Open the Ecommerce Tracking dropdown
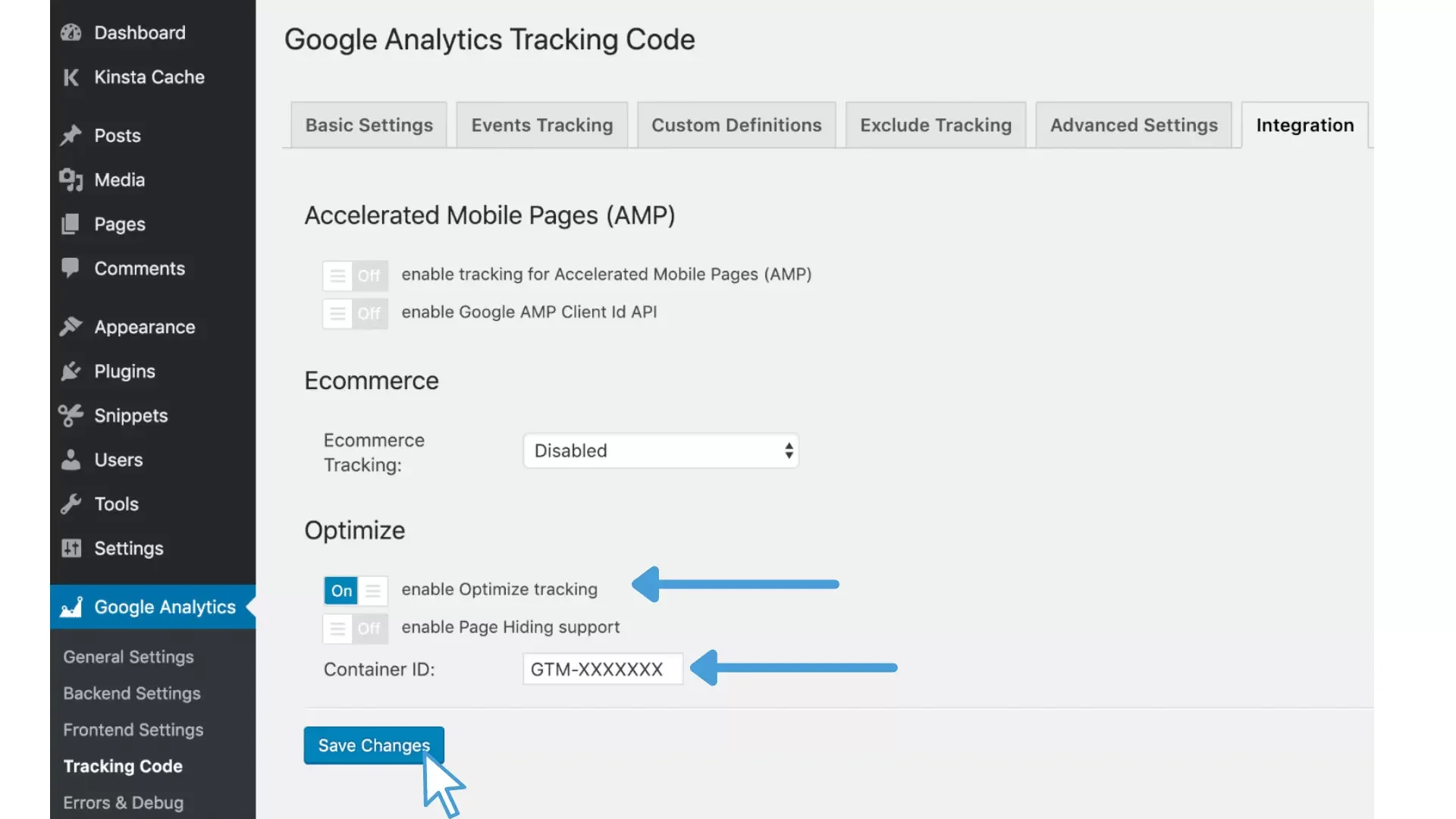The image size is (1456, 819). (661, 450)
